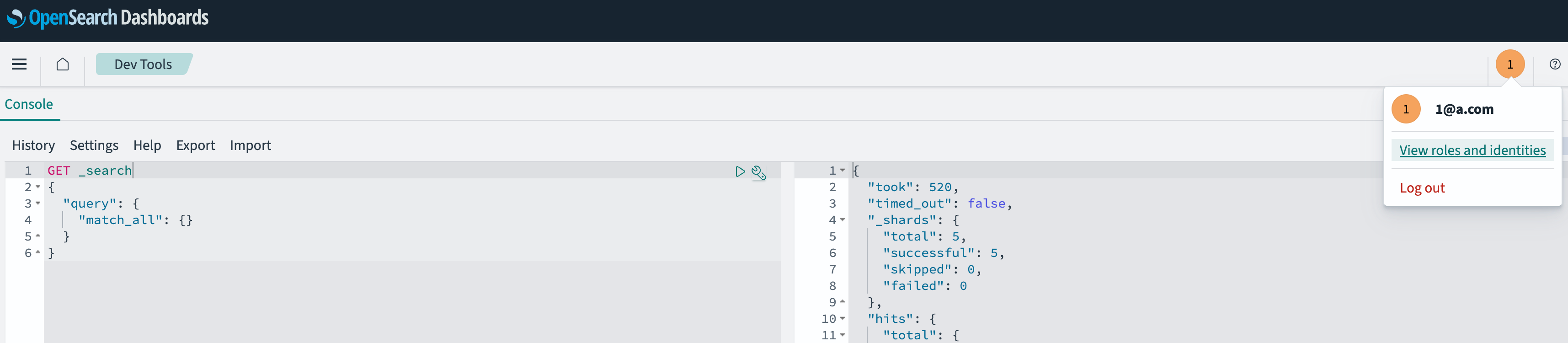Click View roles and identities link

click(x=1472, y=150)
